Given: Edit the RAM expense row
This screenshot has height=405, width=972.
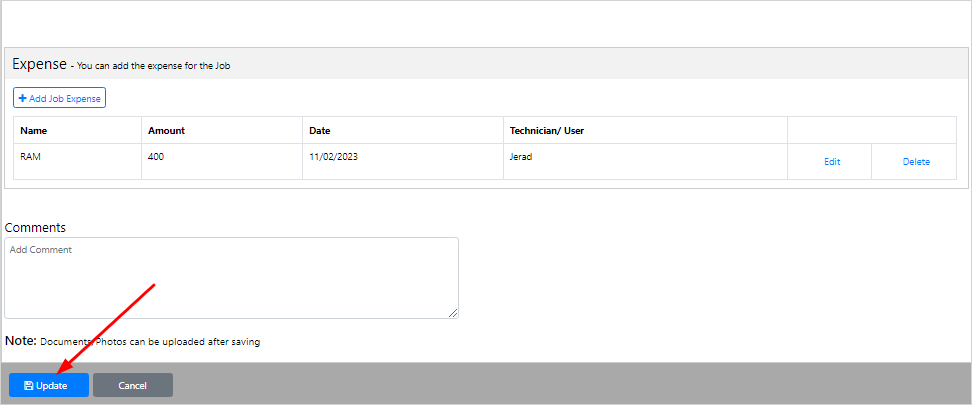Looking at the screenshot, I should [x=832, y=162].
